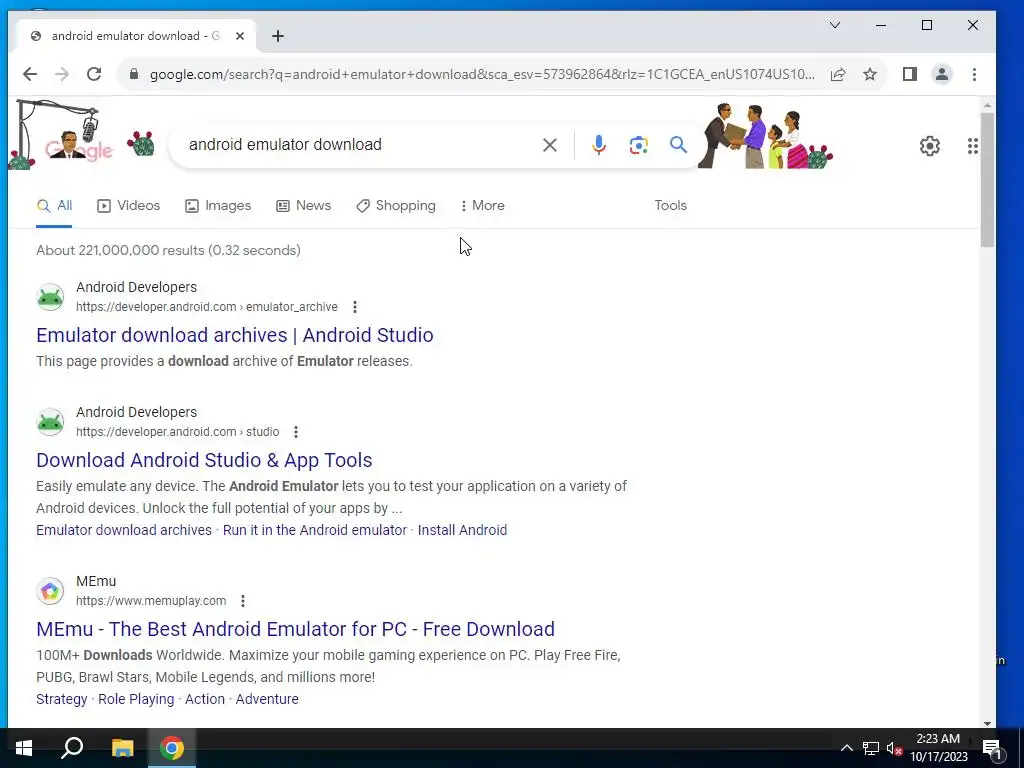Clear the search box with the X
The image size is (1024, 768).
550,145
